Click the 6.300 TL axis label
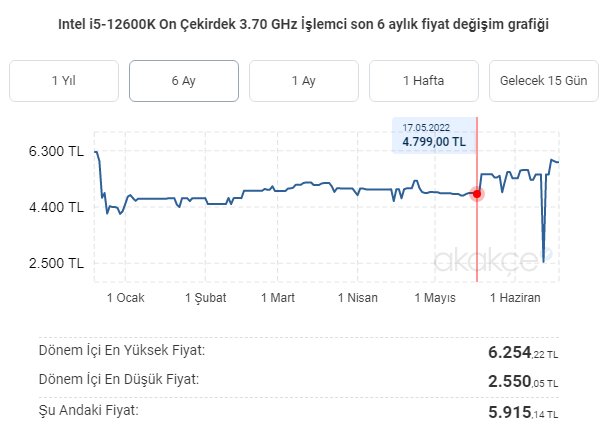 click(x=56, y=151)
